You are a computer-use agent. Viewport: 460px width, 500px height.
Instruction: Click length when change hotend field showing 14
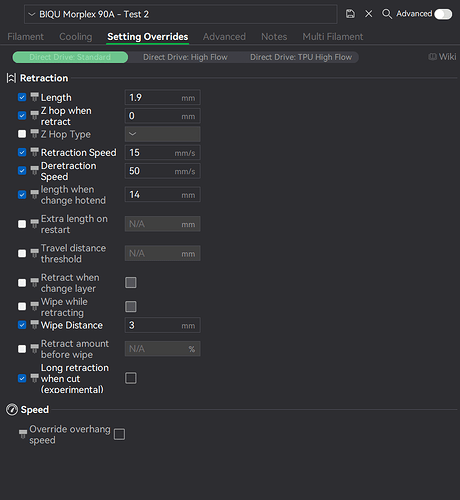[162, 194]
